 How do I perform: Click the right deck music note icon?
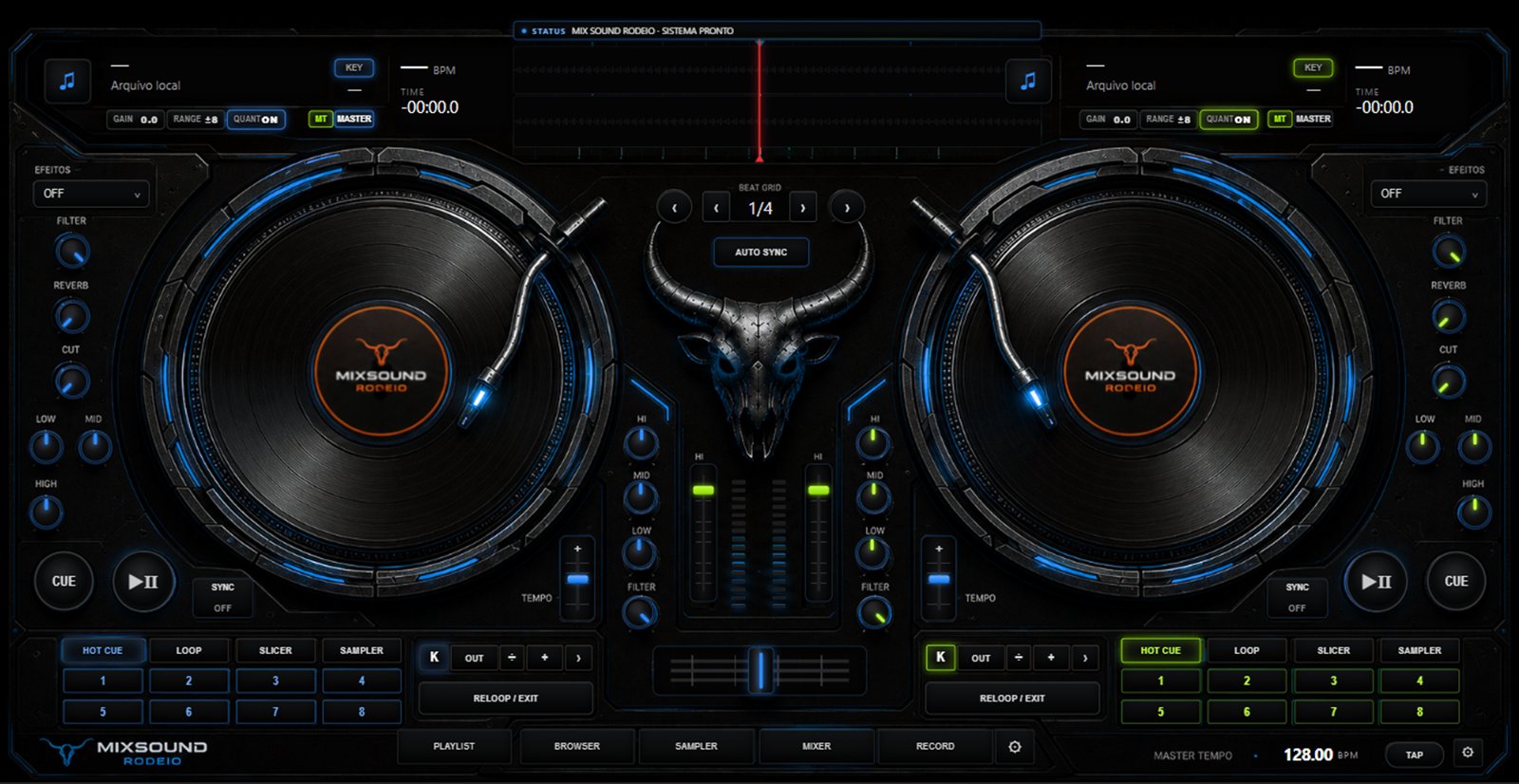pos(1028,82)
